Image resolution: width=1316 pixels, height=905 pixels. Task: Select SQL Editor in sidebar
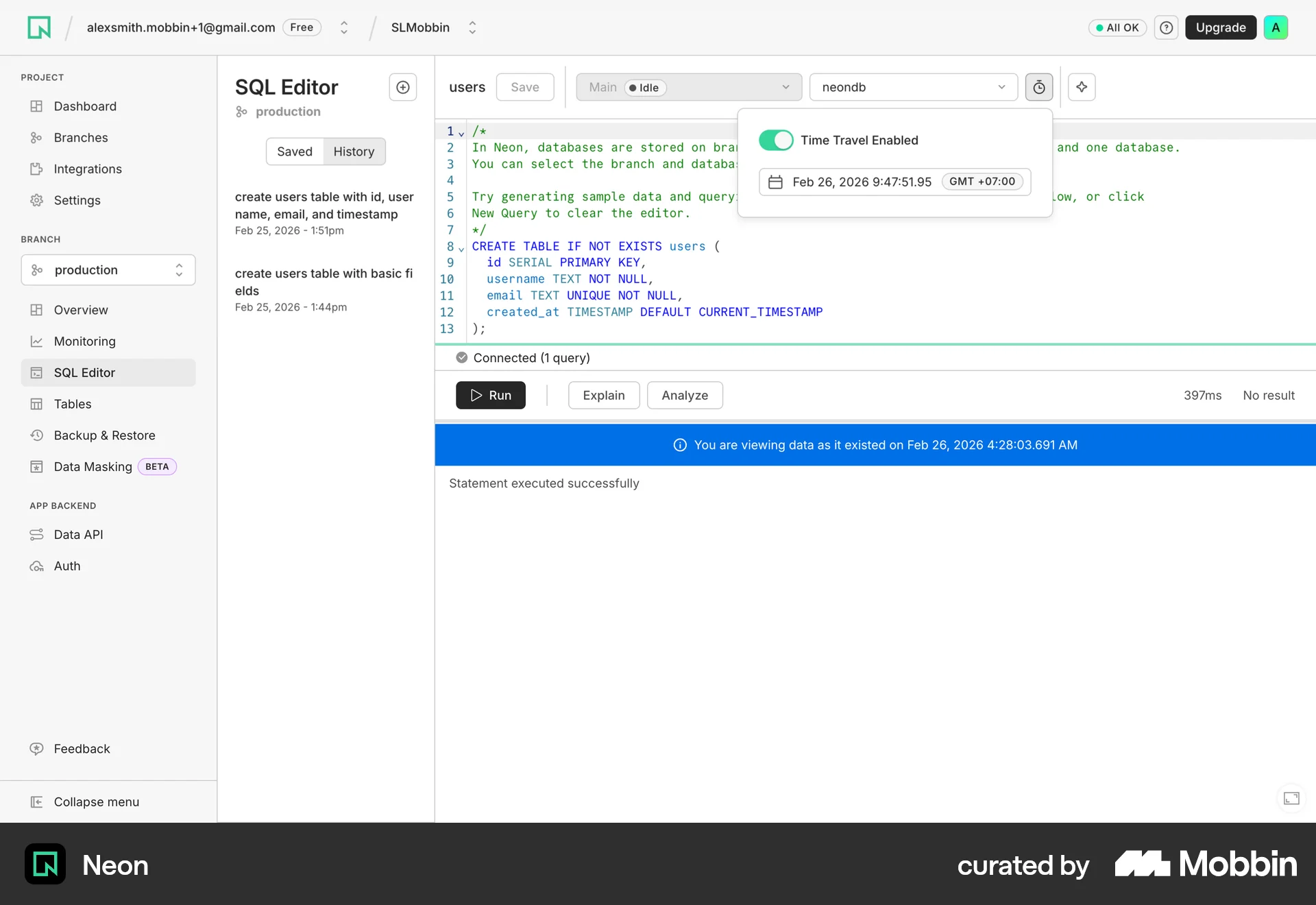[x=108, y=373]
